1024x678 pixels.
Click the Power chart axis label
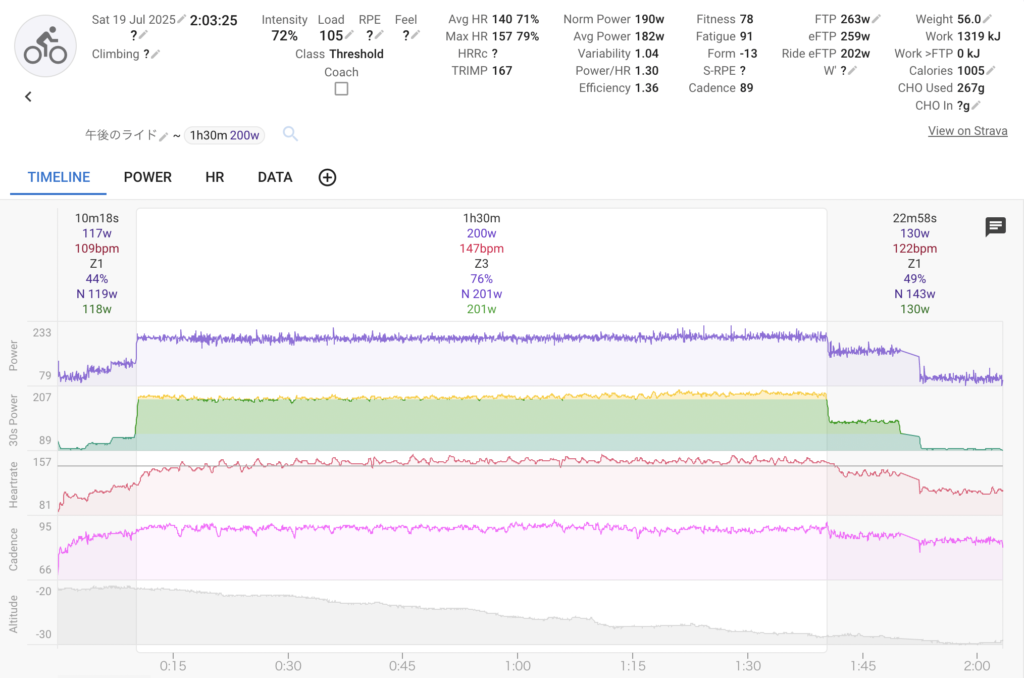coord(13,355)
